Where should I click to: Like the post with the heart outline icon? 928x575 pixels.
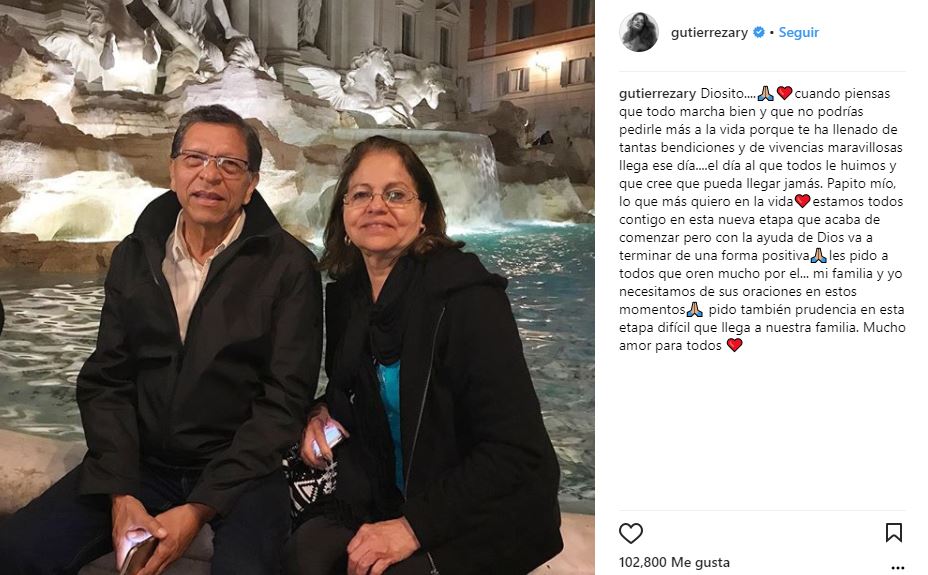pos(630,533)
